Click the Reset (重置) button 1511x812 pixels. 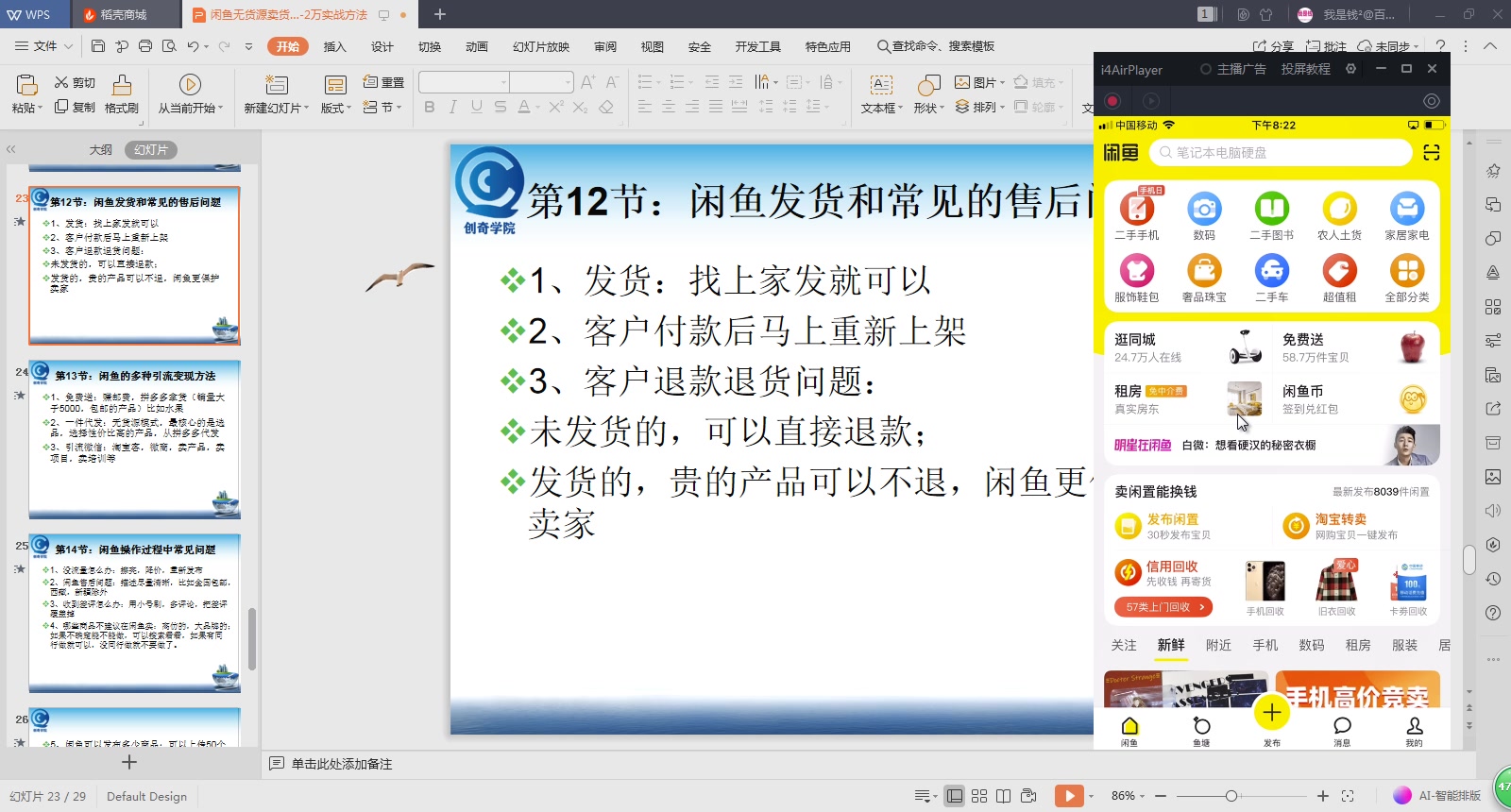[383, 83]
